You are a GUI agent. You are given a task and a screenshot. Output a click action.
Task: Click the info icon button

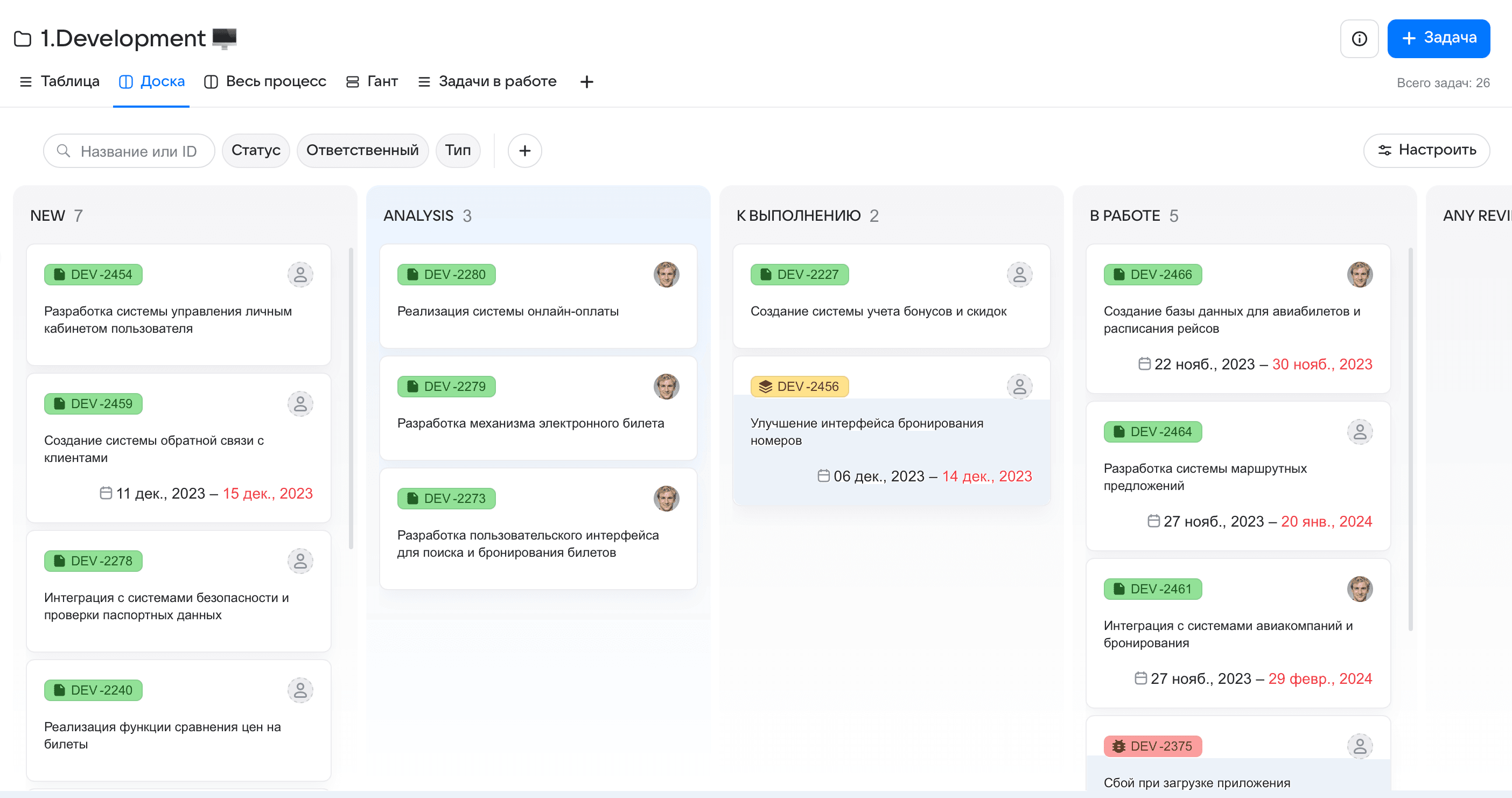1359,39
